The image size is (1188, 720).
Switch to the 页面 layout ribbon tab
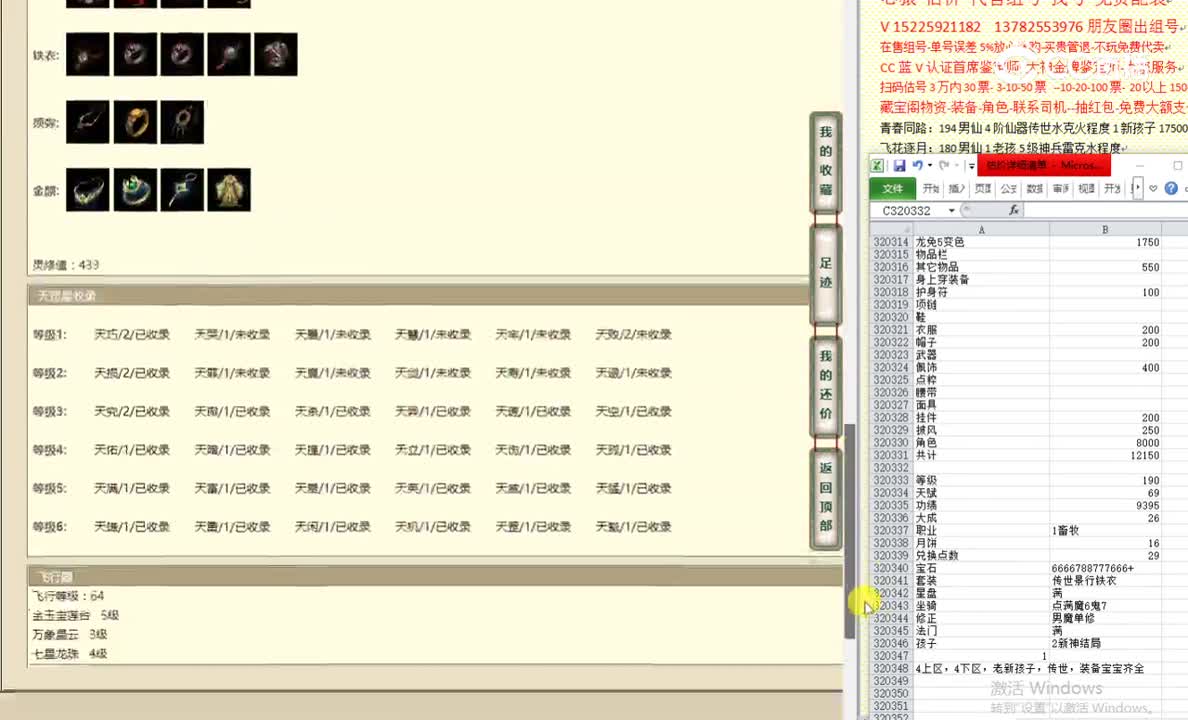(983, 188)
